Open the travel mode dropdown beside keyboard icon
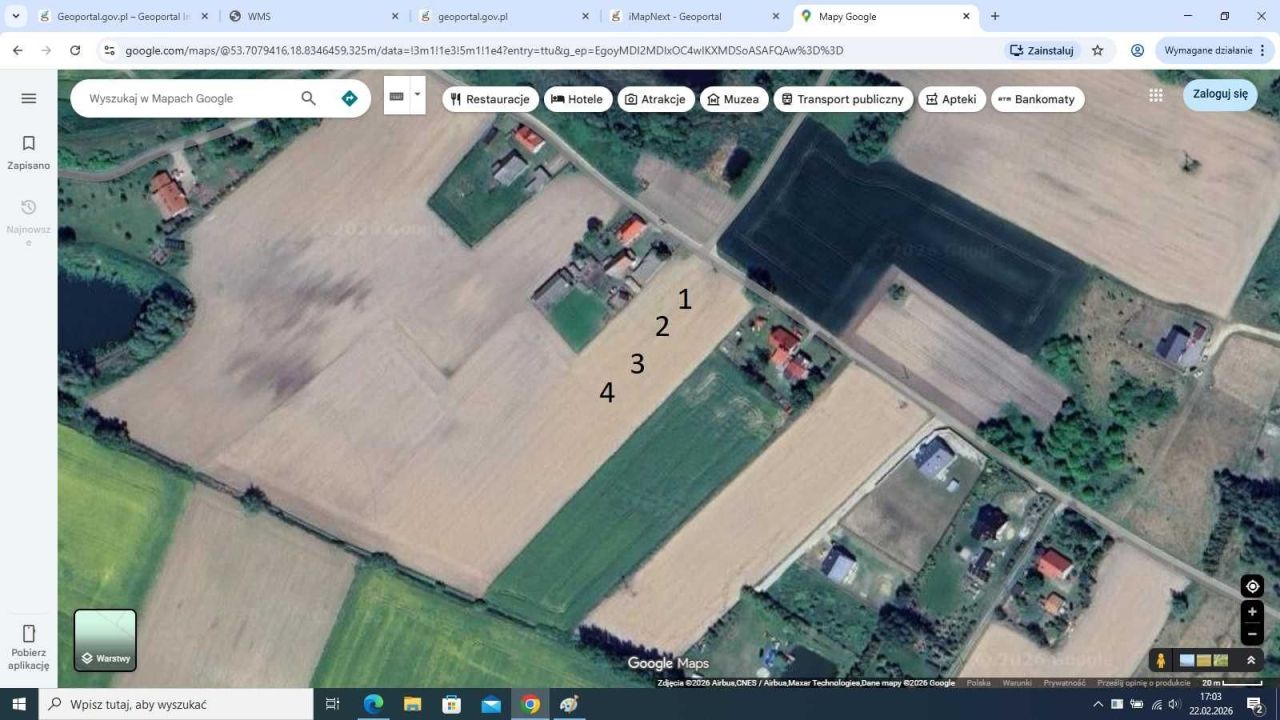This screenshot has width=1280, height=720. click(x=417, y=93)
